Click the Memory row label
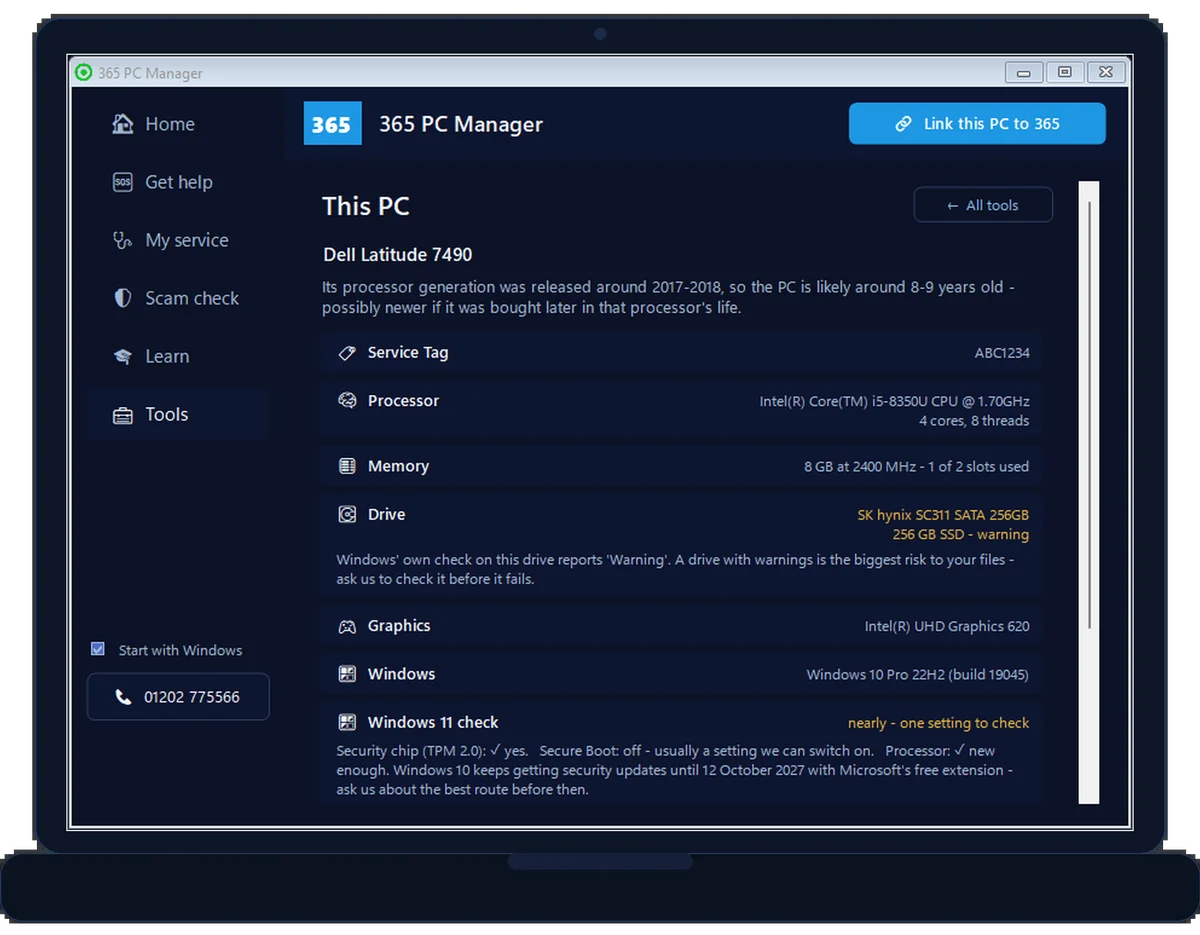This screenshot has height=935, width=1200. point(398,466)
